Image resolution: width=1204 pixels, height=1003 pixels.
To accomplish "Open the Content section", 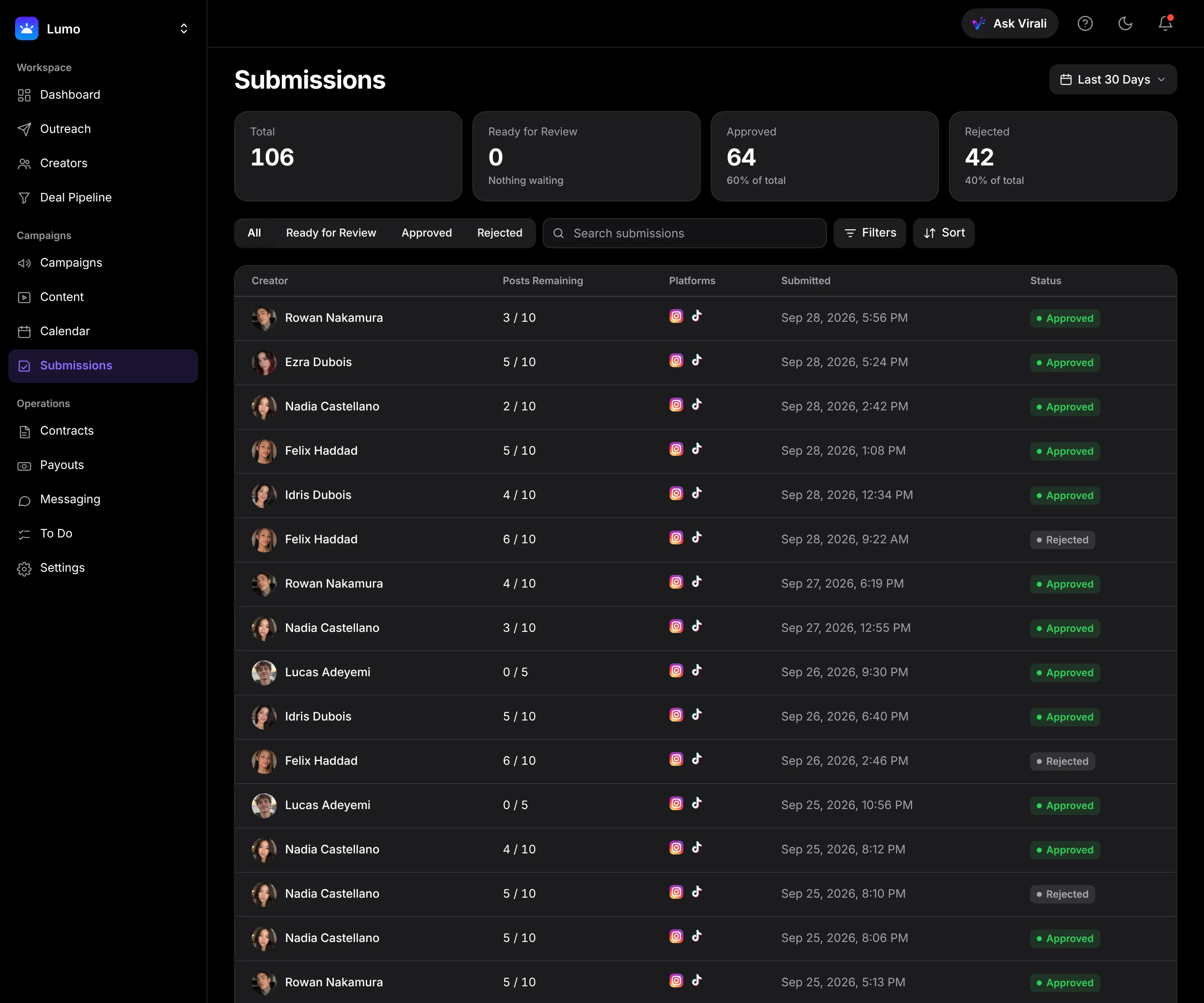I will [x=103, y=297].
